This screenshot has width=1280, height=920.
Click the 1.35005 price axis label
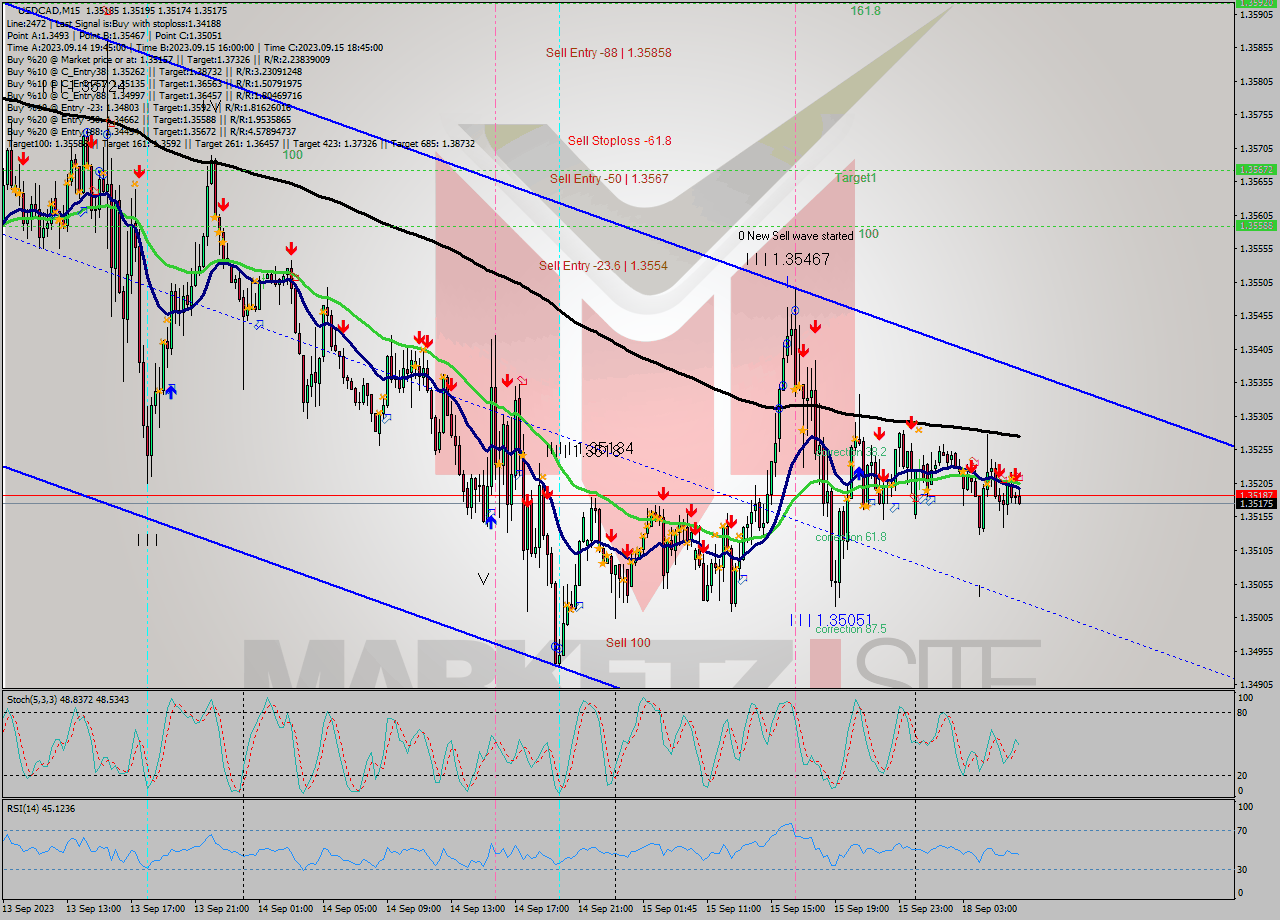point(1257,617)
